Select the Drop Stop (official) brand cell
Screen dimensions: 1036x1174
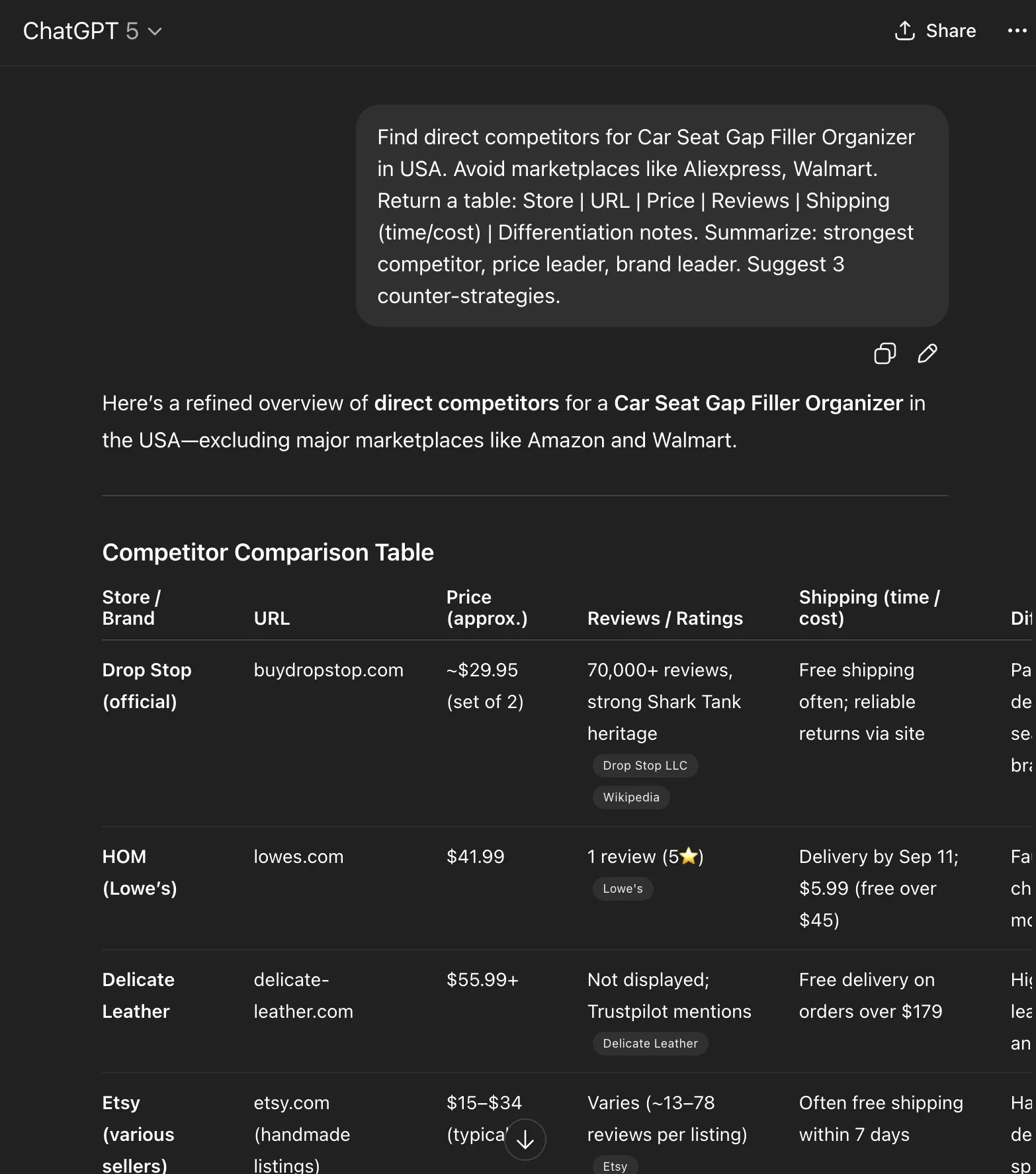(x=147, y=686)
